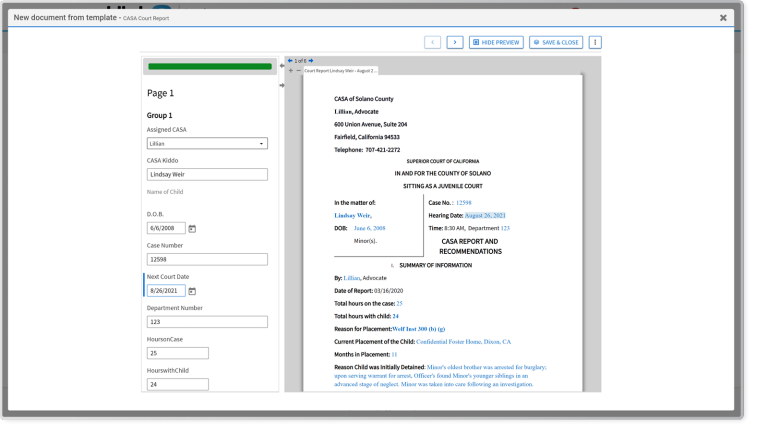The image size is (768, 432).
Task: Focus the Case Number input field
Action: [x=207, y=259]
